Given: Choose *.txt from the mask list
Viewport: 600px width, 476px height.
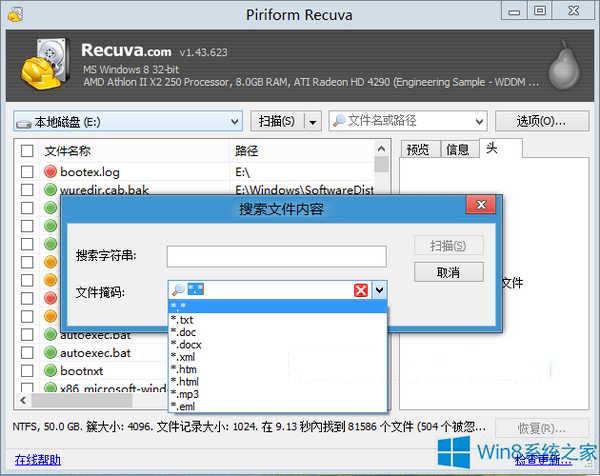Looking at the screenshot, I should coord(278,320).
